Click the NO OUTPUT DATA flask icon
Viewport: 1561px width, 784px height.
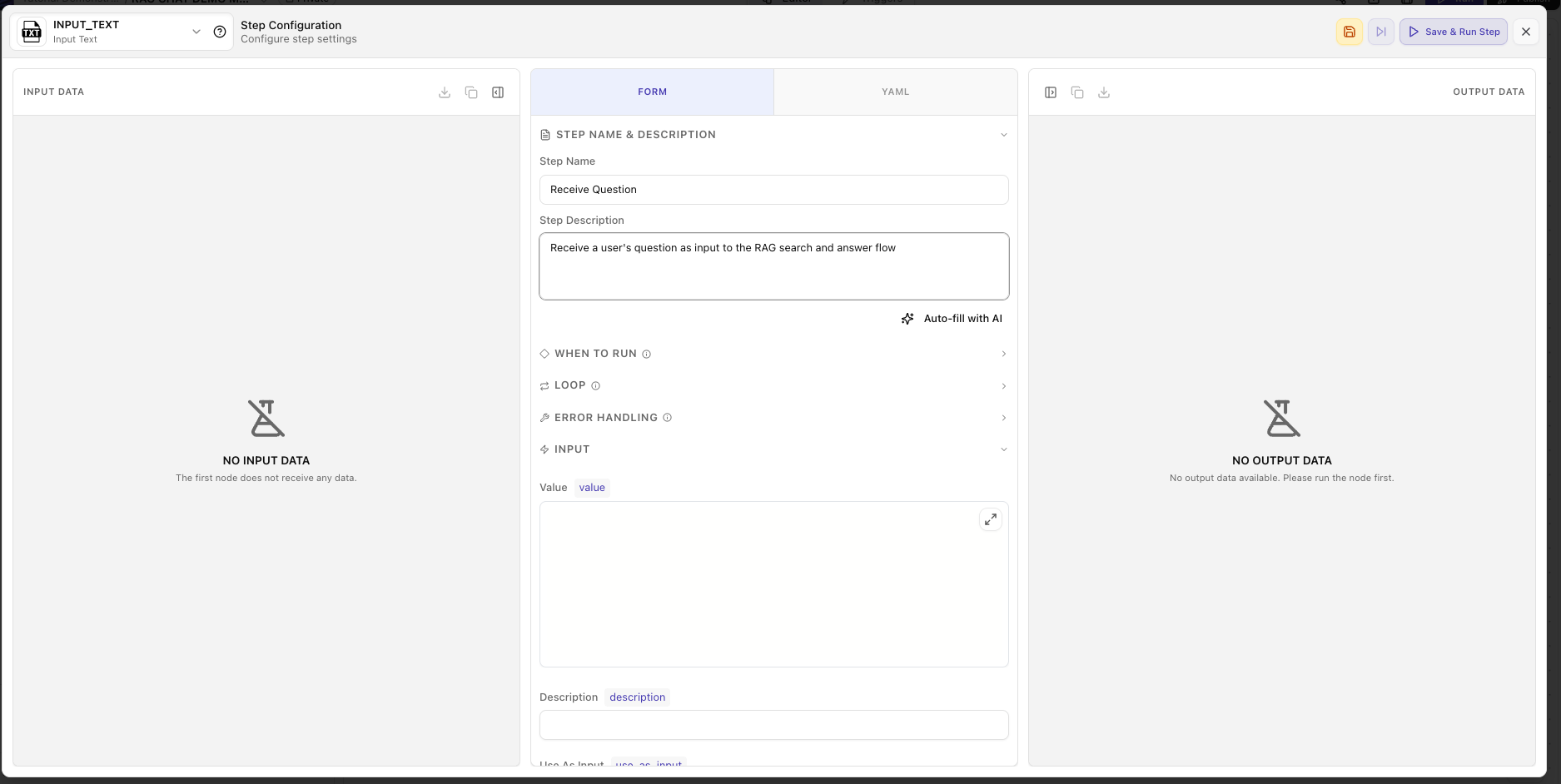1282,419
